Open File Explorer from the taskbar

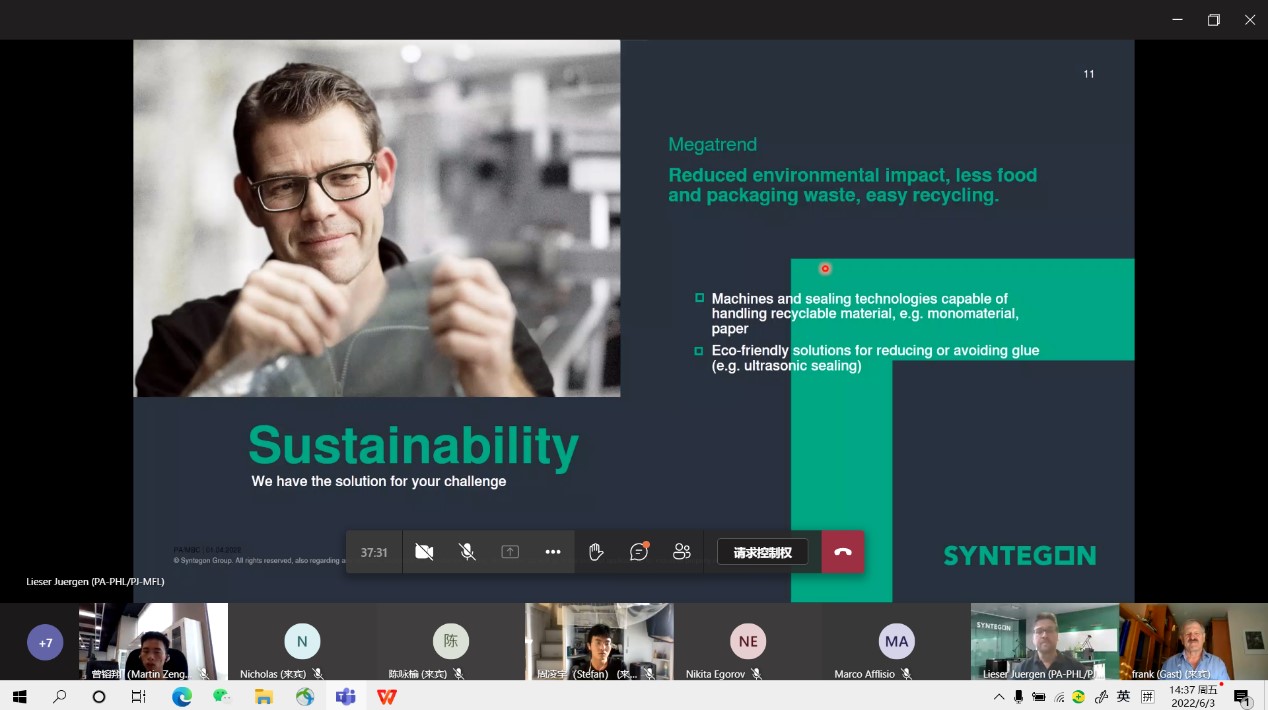tap(264, 697)
